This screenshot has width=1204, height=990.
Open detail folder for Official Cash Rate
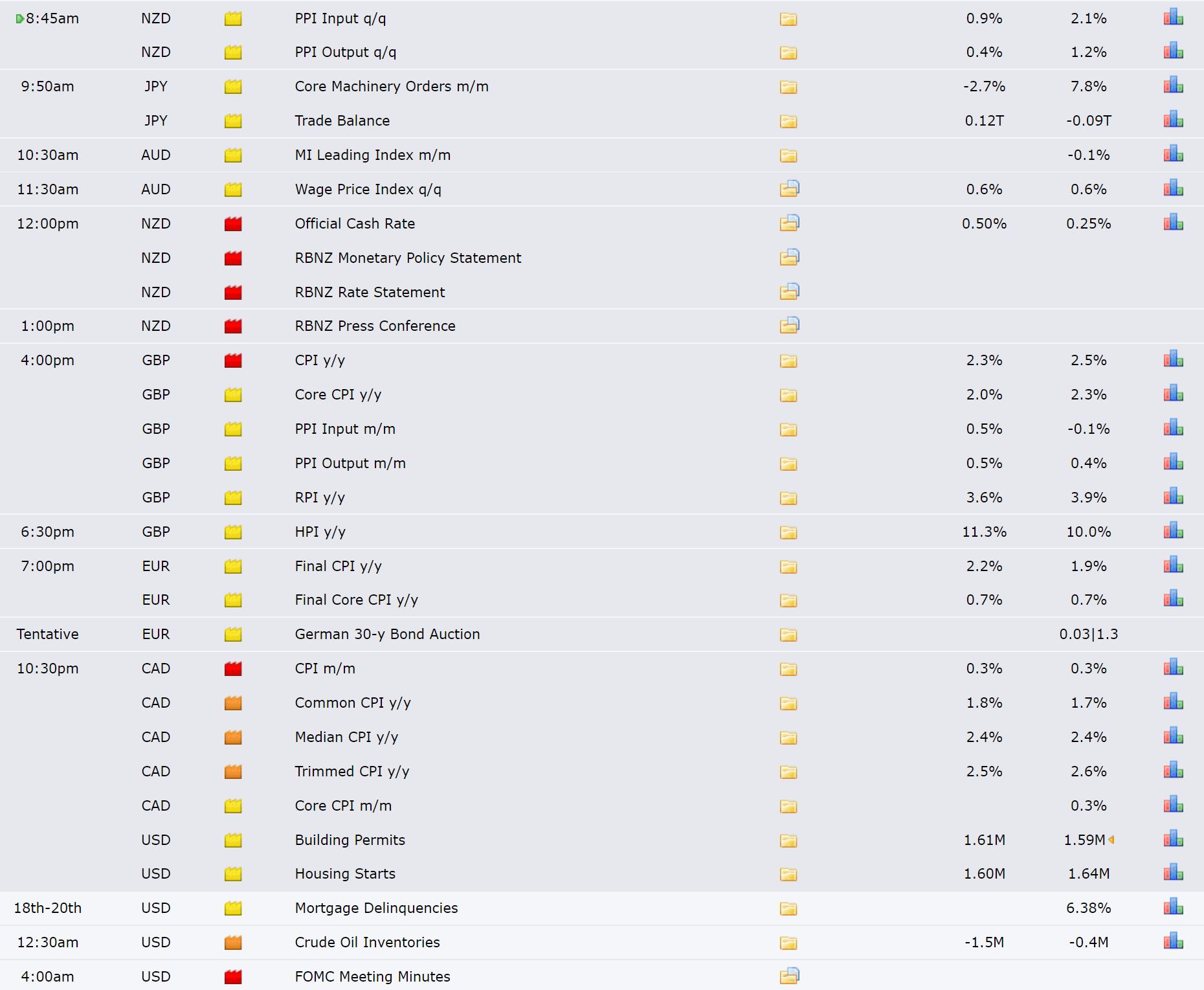point(789,223)
